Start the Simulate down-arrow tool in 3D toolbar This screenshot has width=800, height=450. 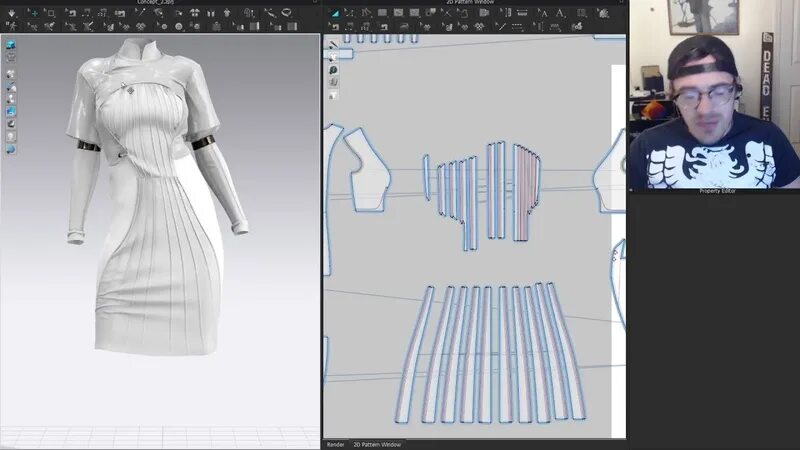pos(12,14)
